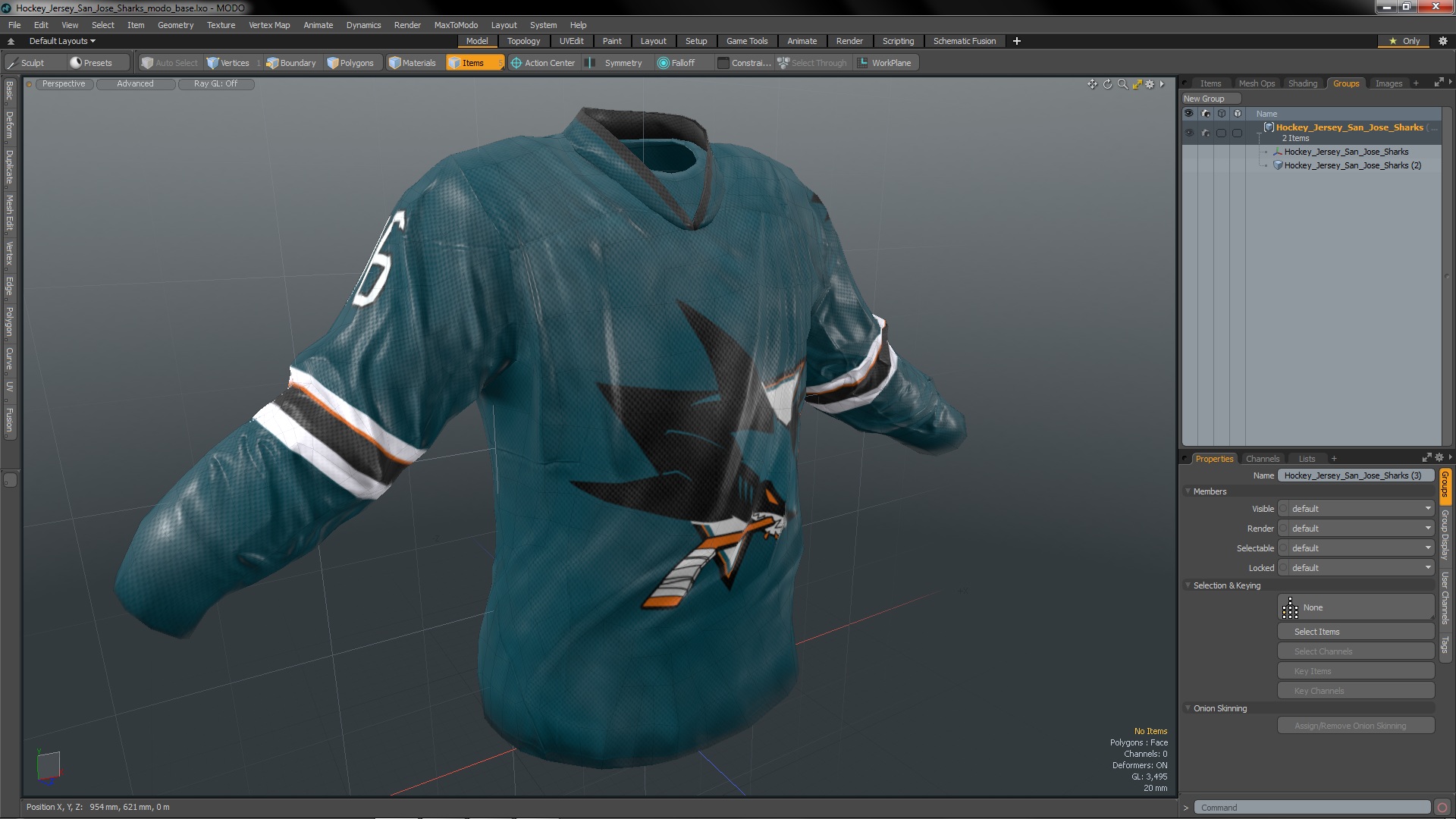
Task: Maximize the viewport with the expand icon
Action: click(x=1137, y=84)
